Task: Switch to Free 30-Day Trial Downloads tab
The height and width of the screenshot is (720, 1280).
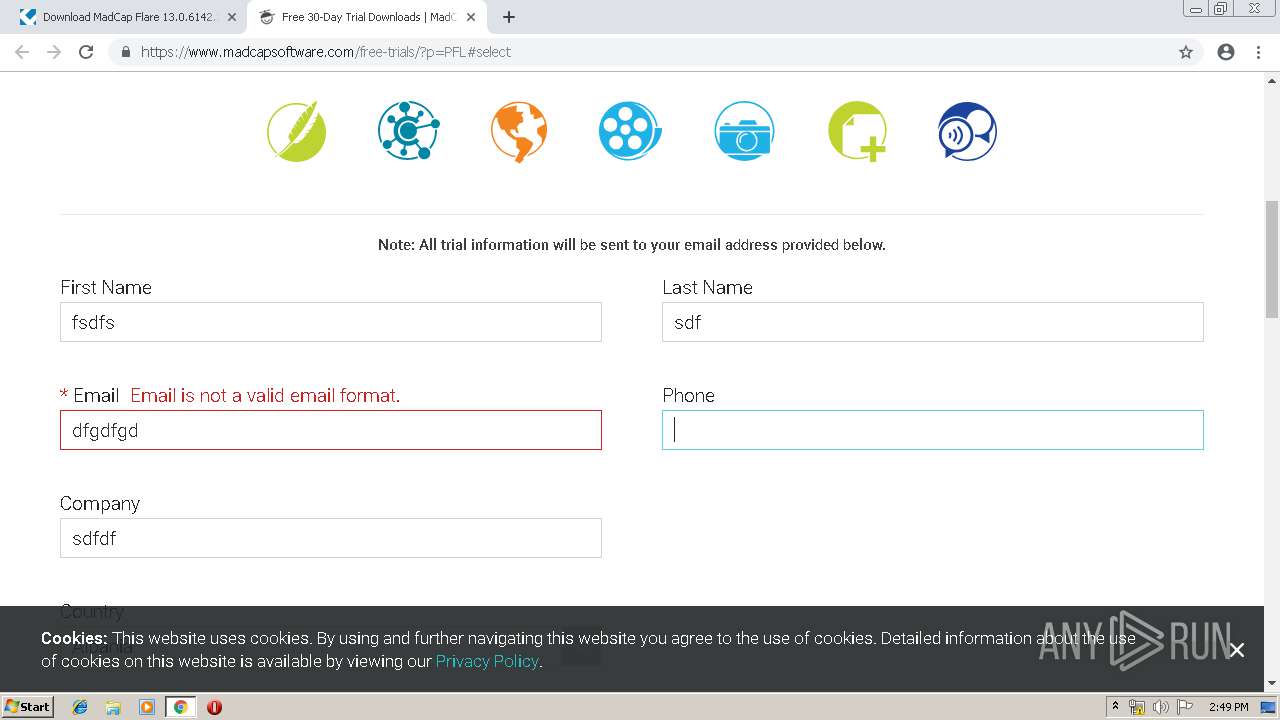Action: click(x=366, y=17)
